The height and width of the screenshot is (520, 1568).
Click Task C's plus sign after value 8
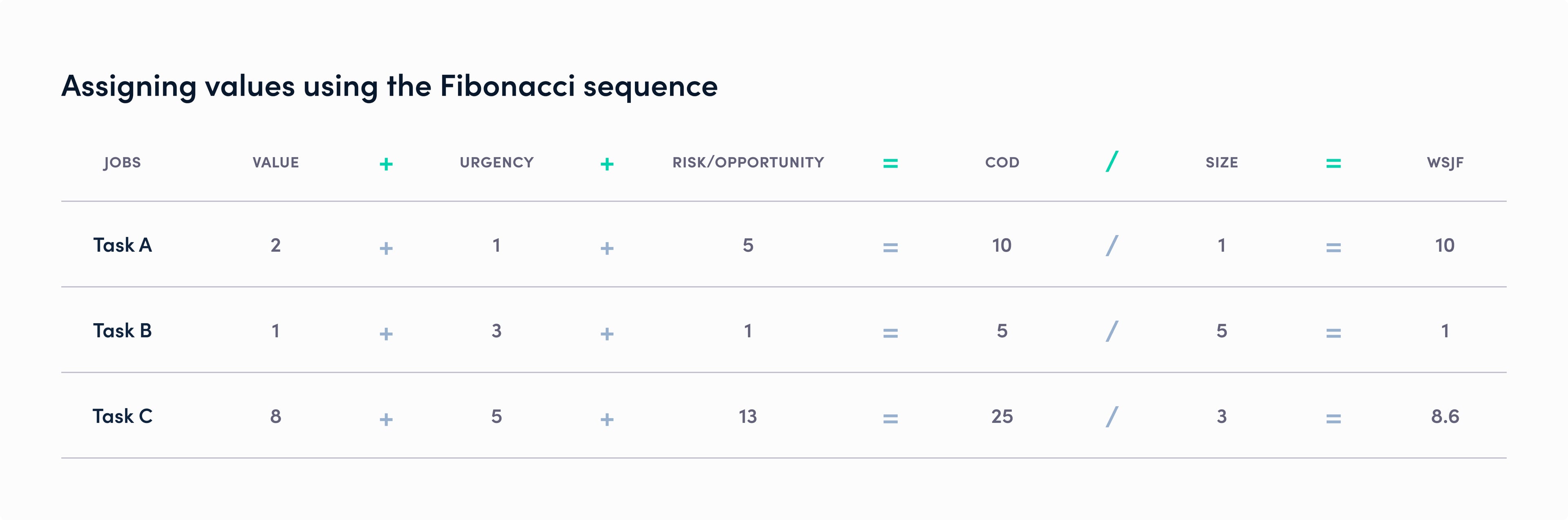(x=386, y=419)
